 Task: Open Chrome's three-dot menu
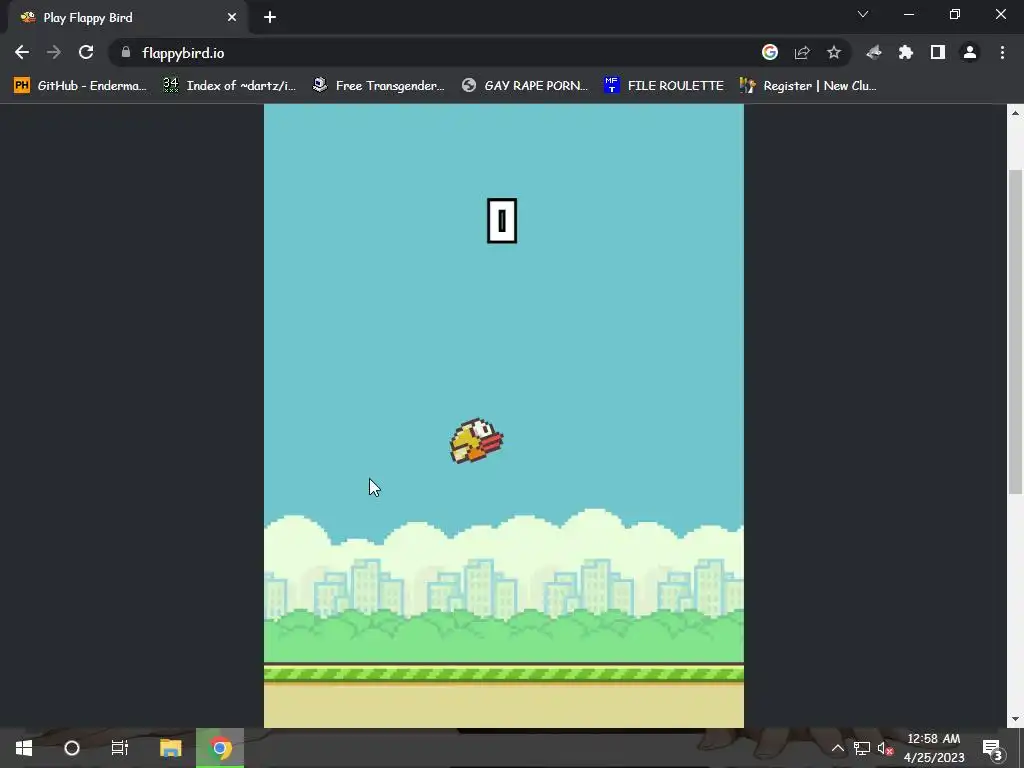tap(1002, 52)
